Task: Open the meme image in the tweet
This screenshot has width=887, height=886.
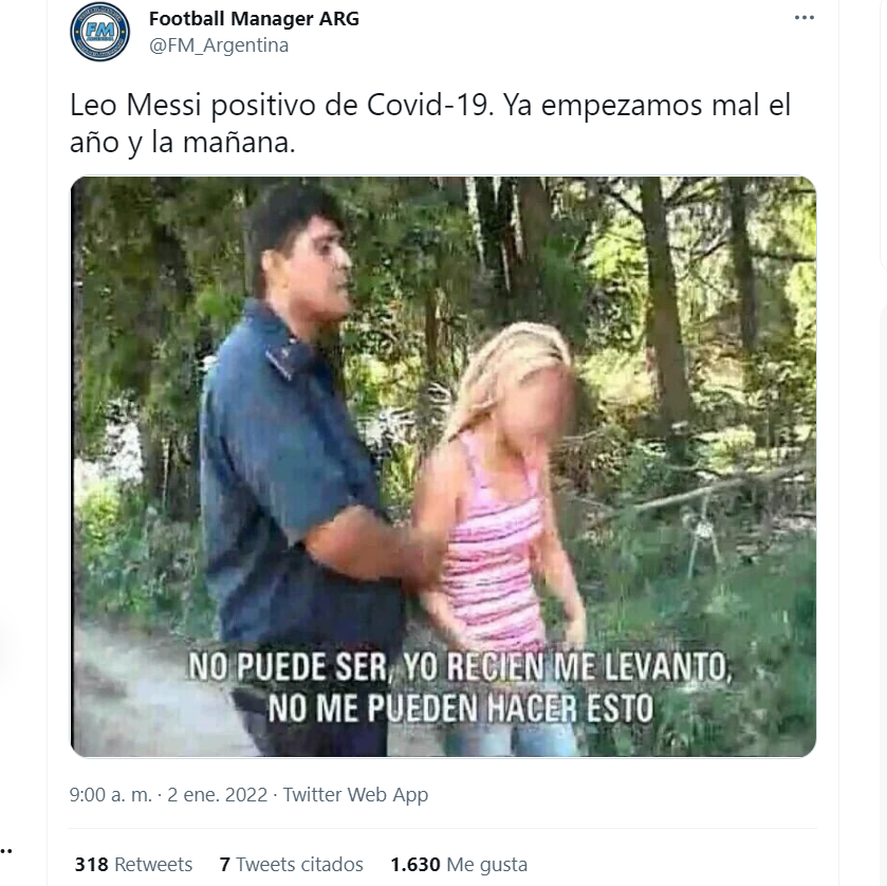Action: (x=443, y=466)
